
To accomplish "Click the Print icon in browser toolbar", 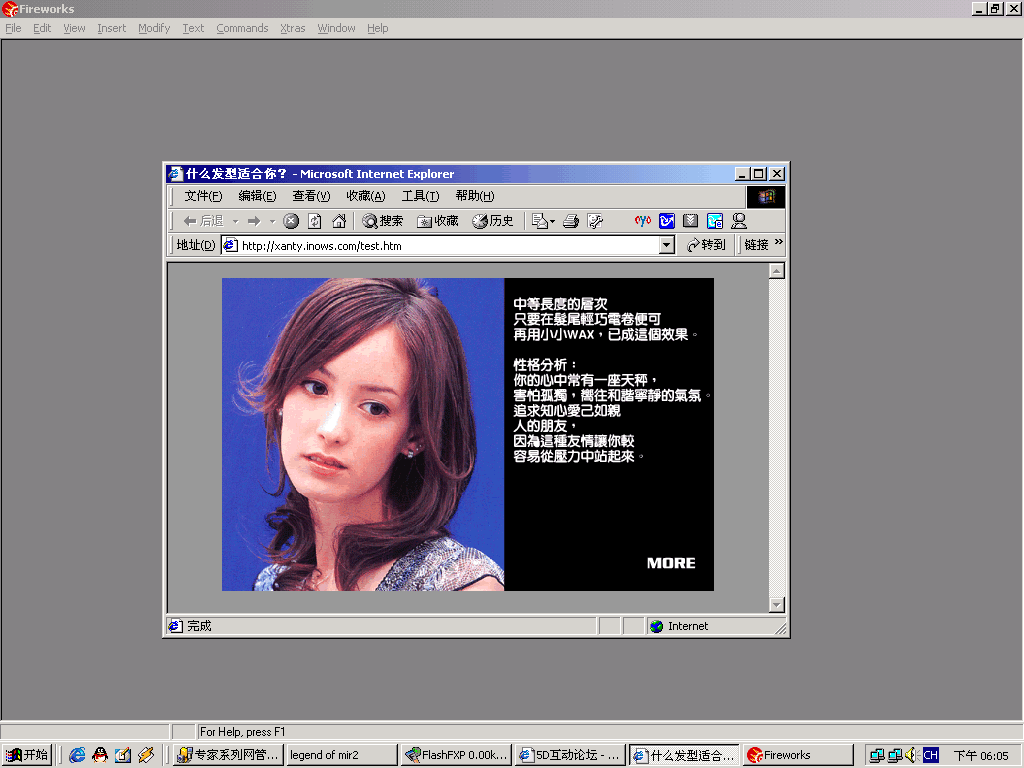I will click(x=571, y=221).
